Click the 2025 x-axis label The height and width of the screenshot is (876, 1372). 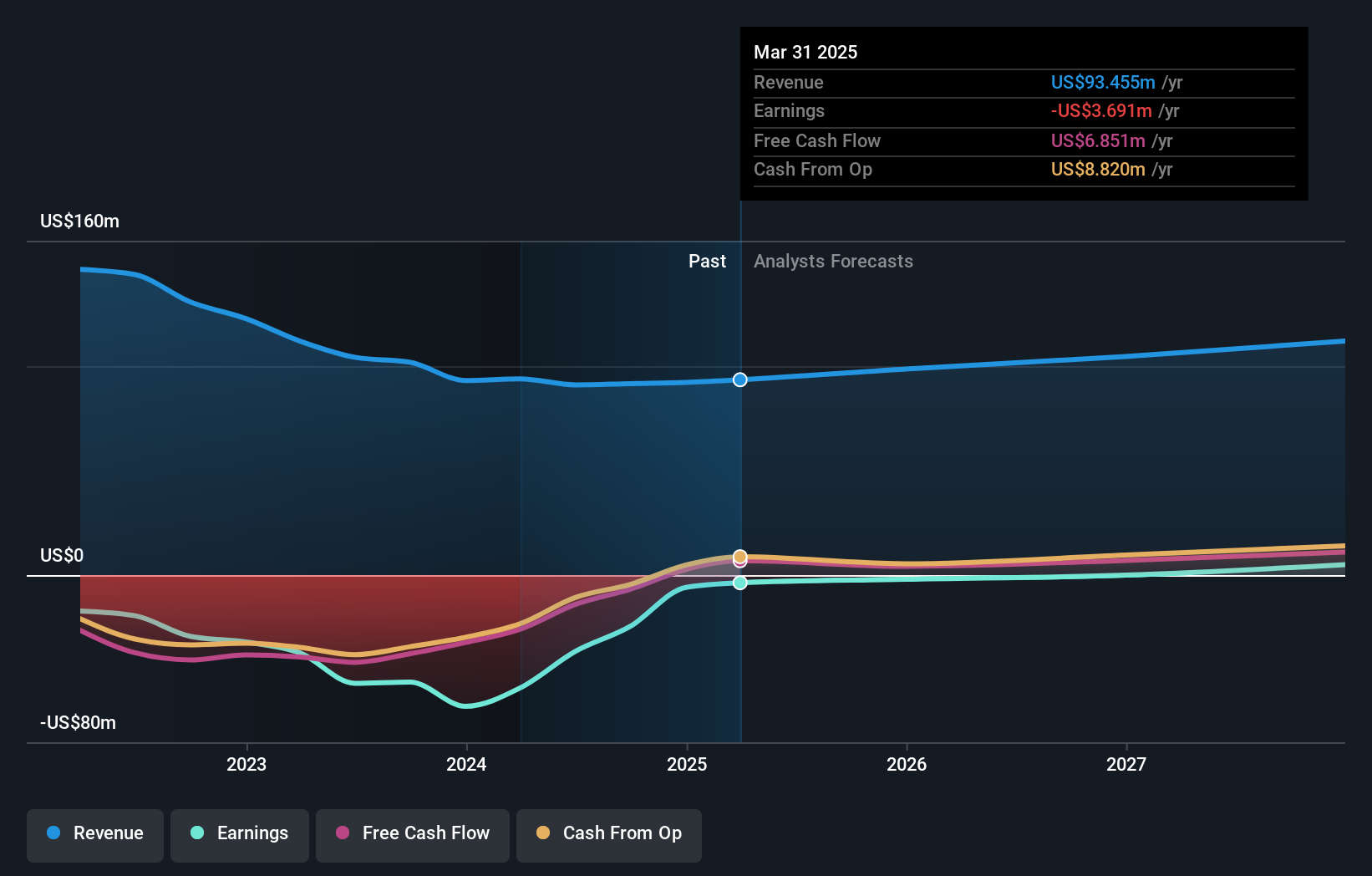pos(687,765)
